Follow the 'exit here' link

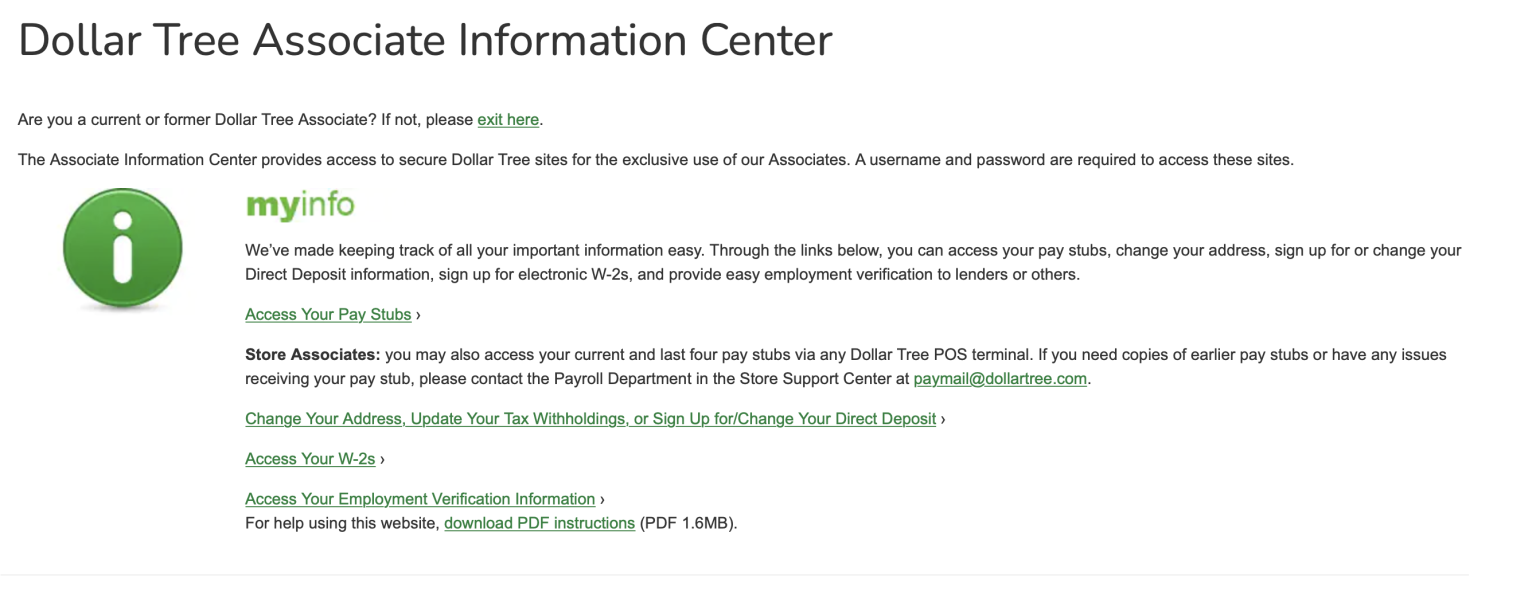(508, 120)
